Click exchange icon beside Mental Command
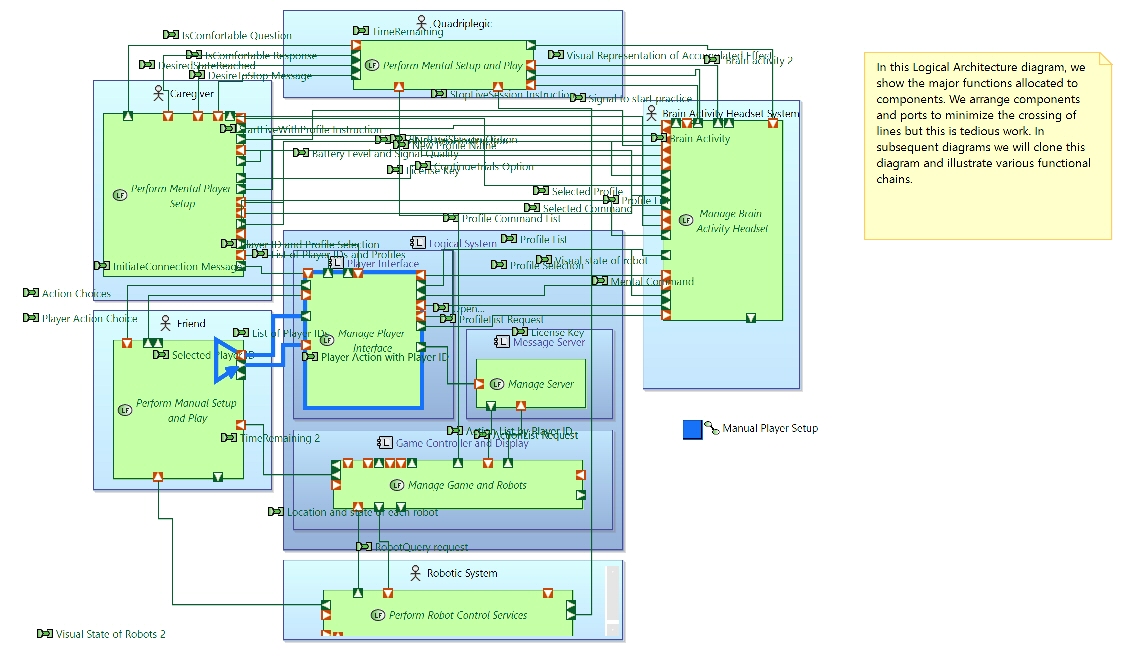 pyautogui.click(x=600, y=281)
